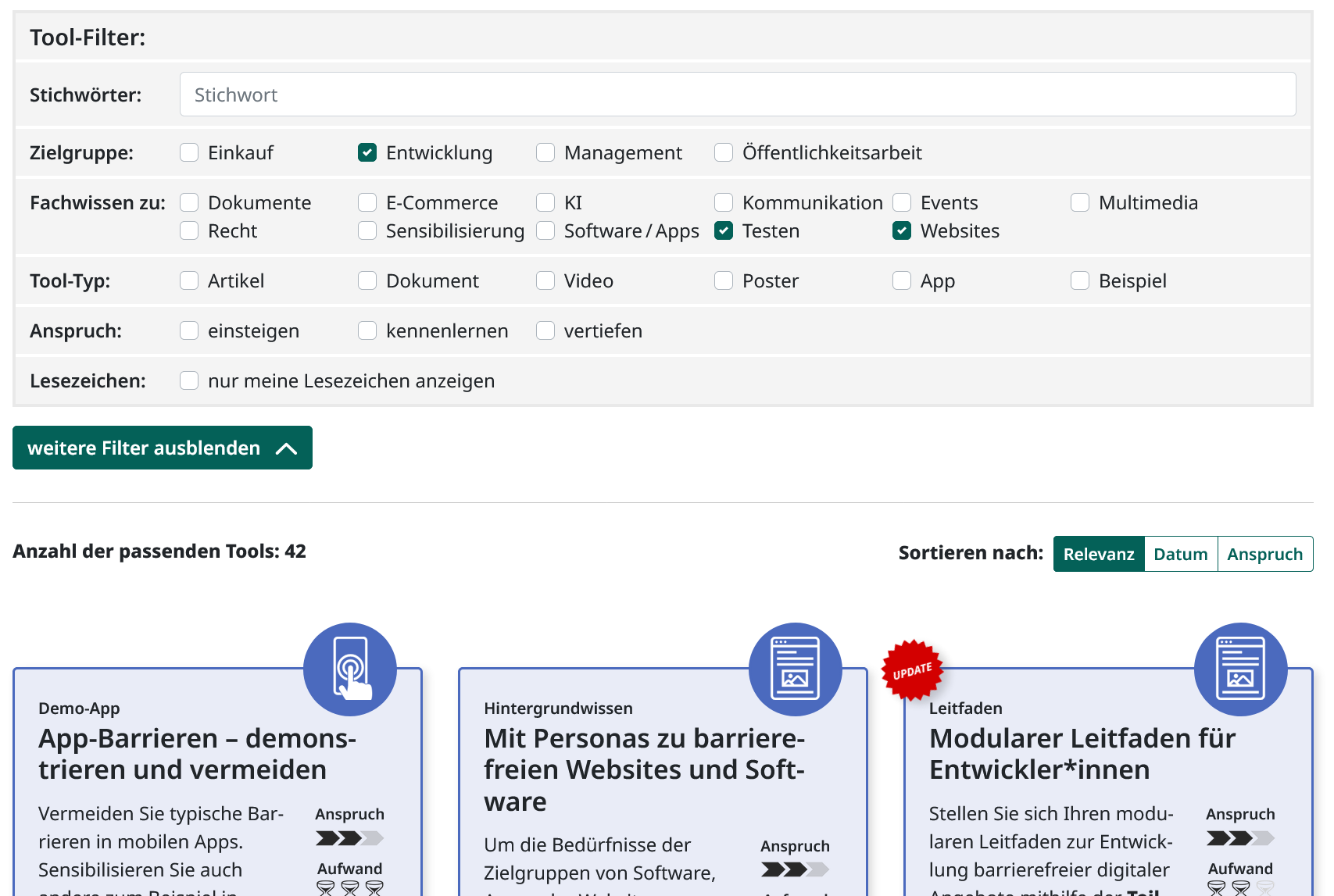
Task: Enable the vertiefen level checkbox
Action: click(545, 330)
